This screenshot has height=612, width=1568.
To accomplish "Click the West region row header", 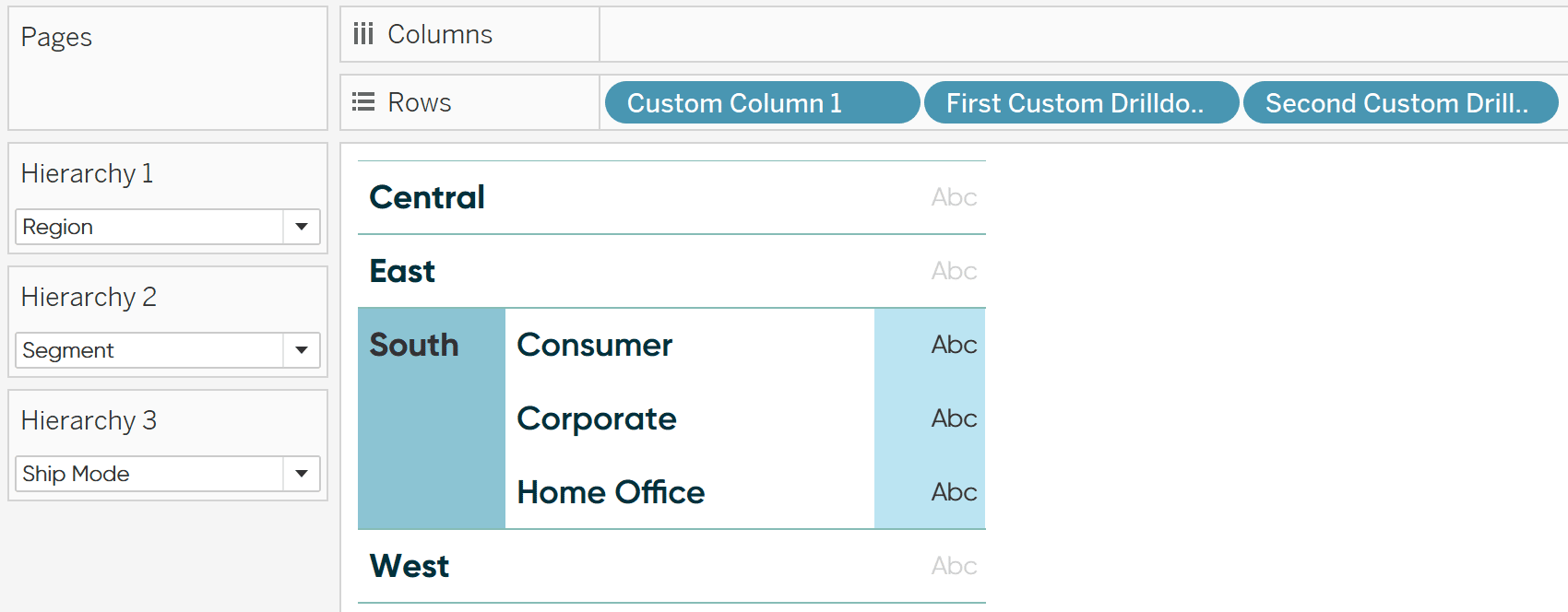I will point(410,566).
